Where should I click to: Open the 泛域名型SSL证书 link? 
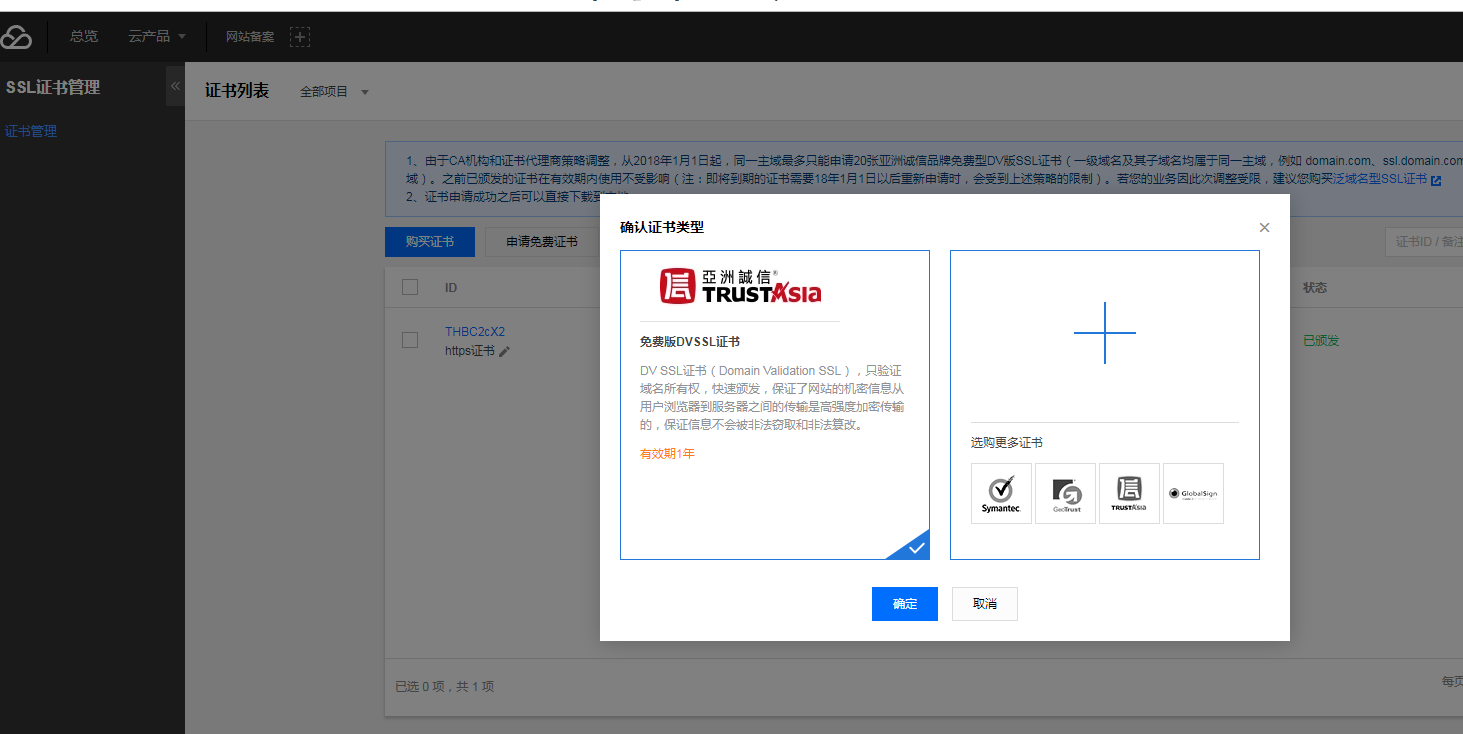[1380, 179]
